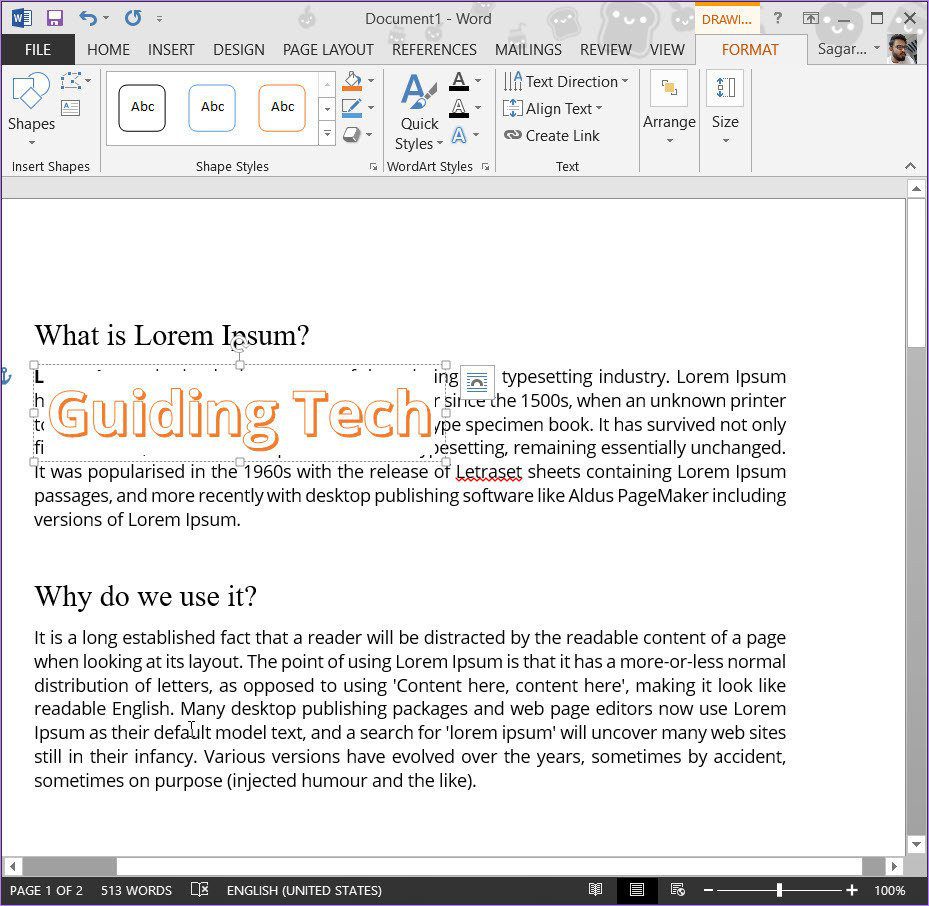Click the Shape Fill paint bucket icon
The image size is (929, 906).
[x=352, y=81]
